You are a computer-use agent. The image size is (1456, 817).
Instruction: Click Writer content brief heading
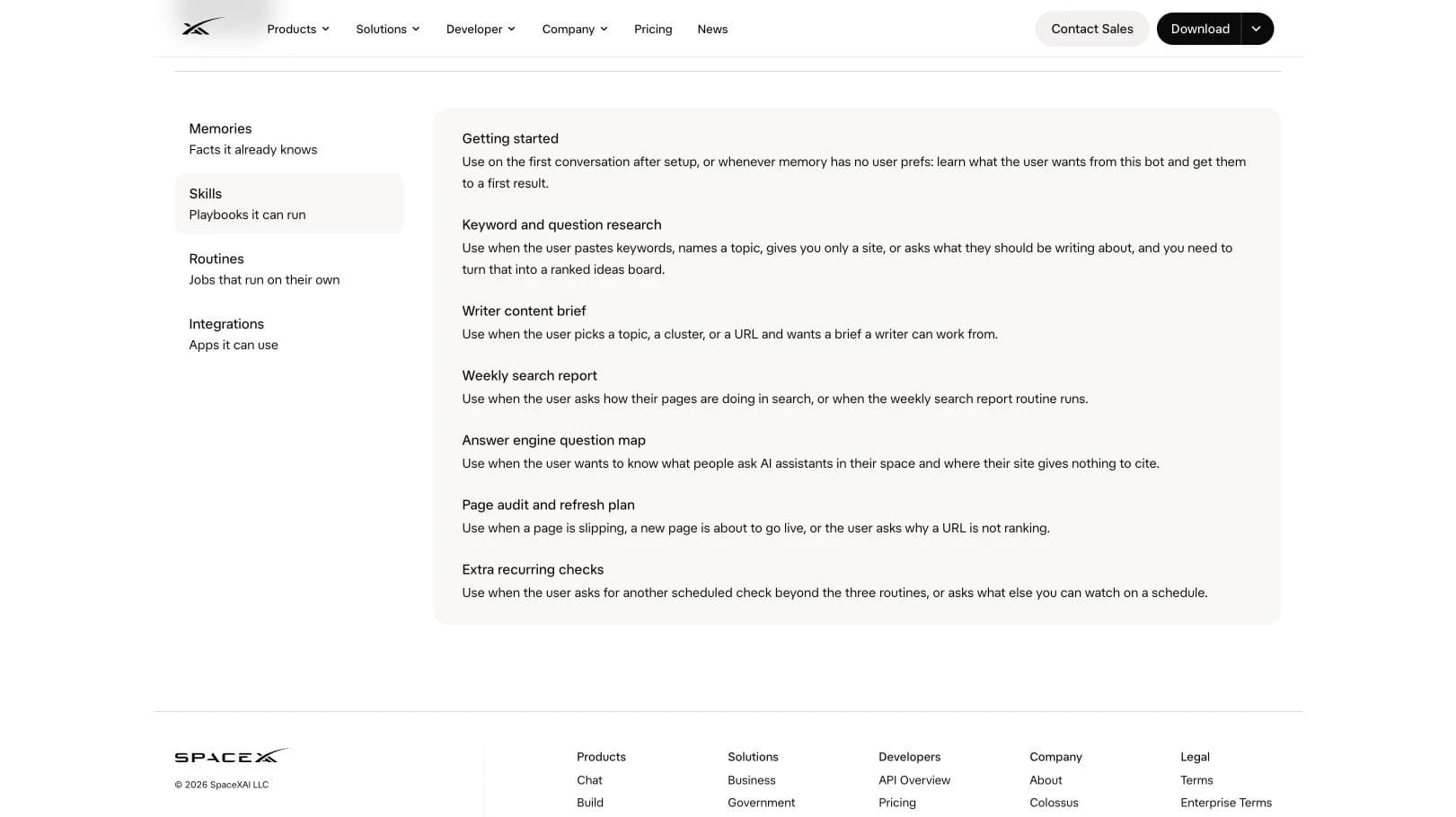pyautogui.click(x=524, y=311)
